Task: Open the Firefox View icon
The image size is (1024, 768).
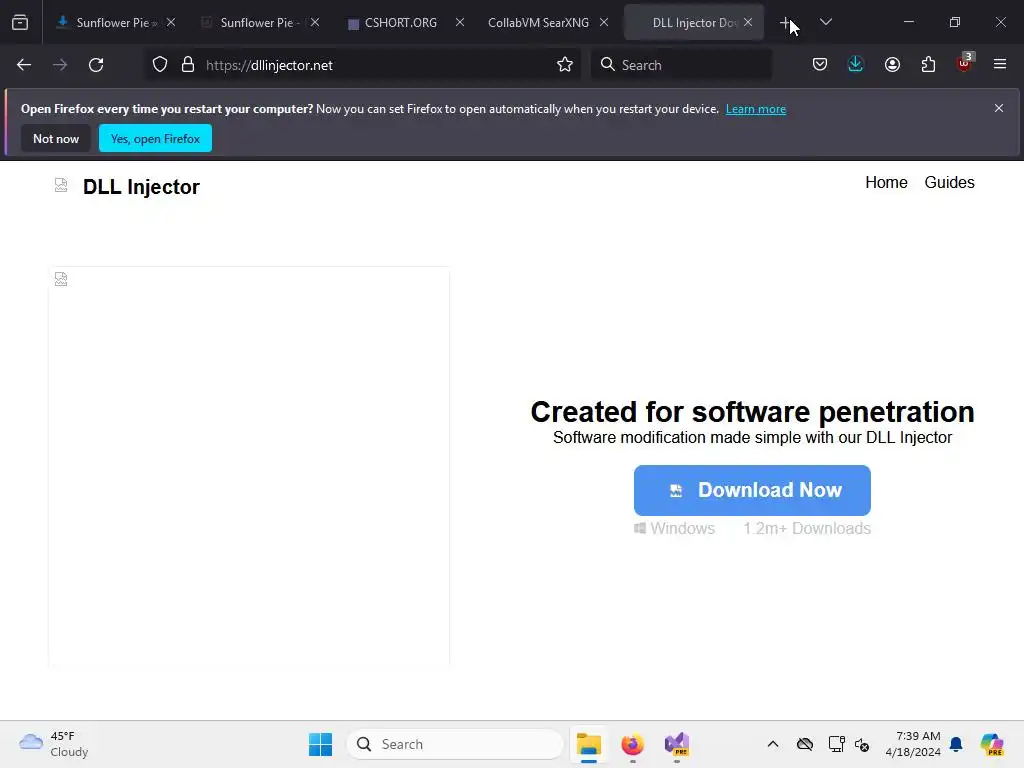Action: click(20, 22)
